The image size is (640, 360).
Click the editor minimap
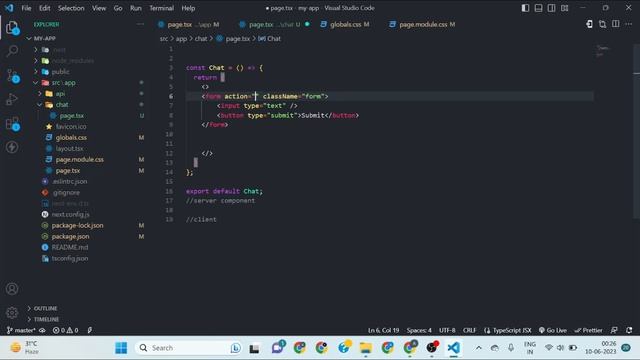(x=602, y=51)
